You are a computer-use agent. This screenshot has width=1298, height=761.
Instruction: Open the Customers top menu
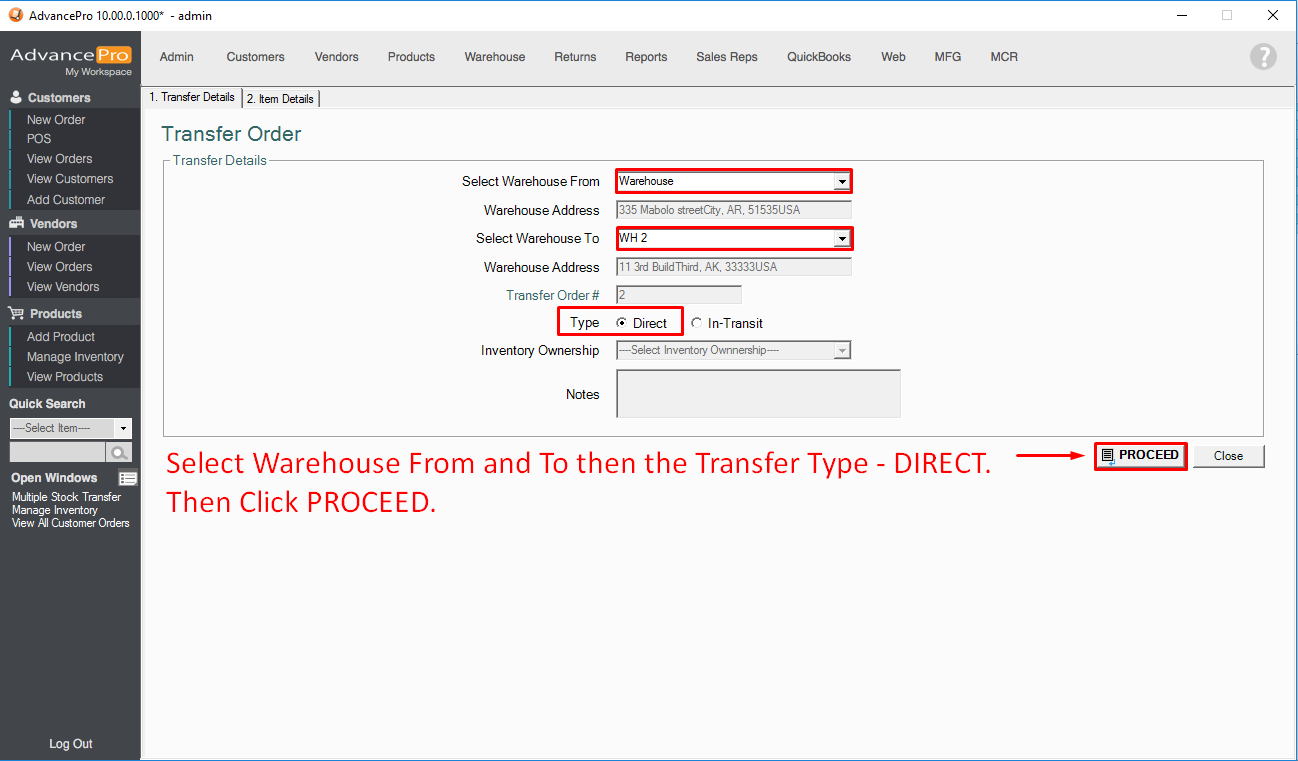click(255, 57)
